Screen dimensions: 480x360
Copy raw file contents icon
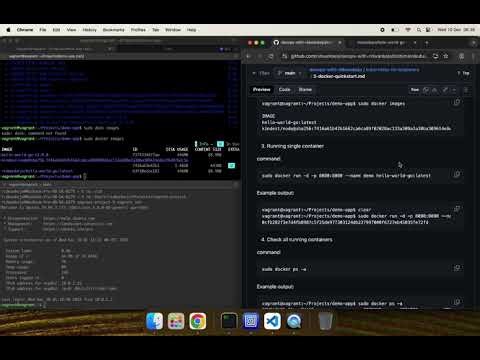426,90
